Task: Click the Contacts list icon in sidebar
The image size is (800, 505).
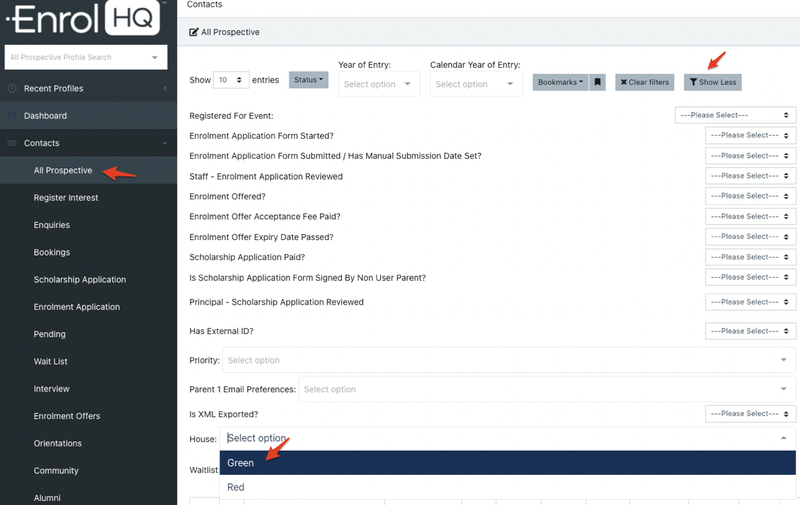Action: 12,143
